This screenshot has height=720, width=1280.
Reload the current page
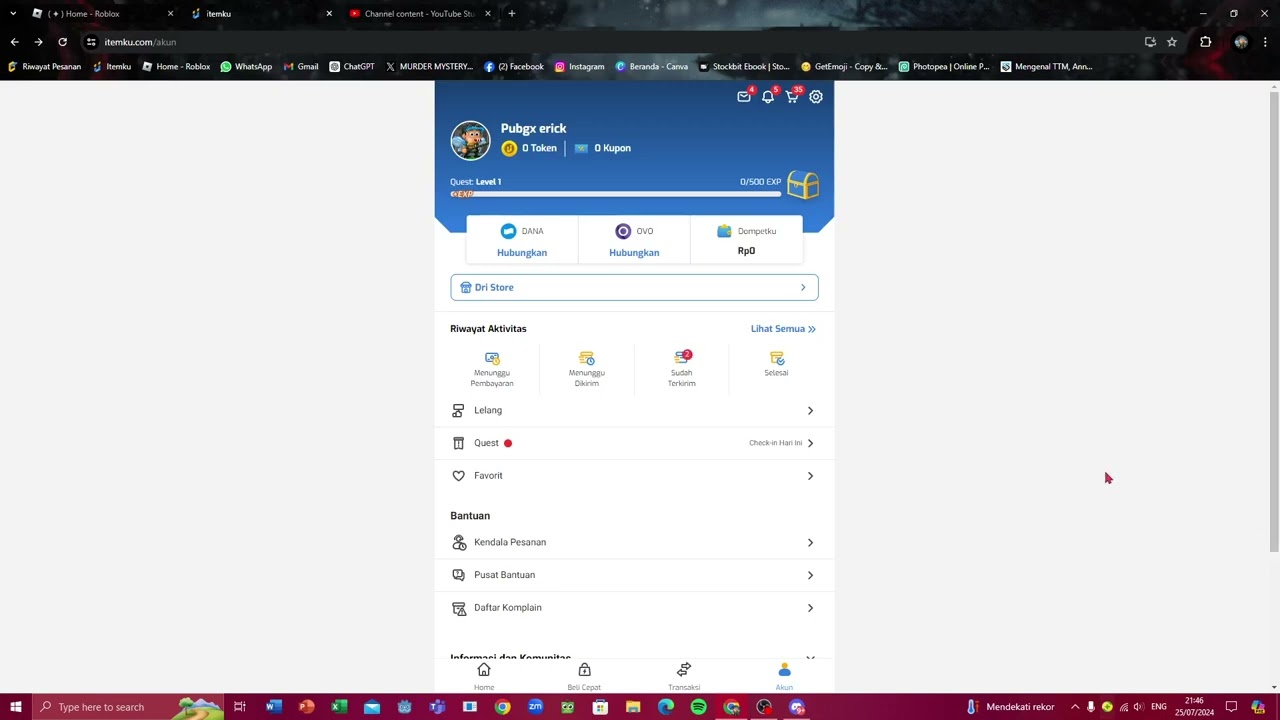coord(62,42)
